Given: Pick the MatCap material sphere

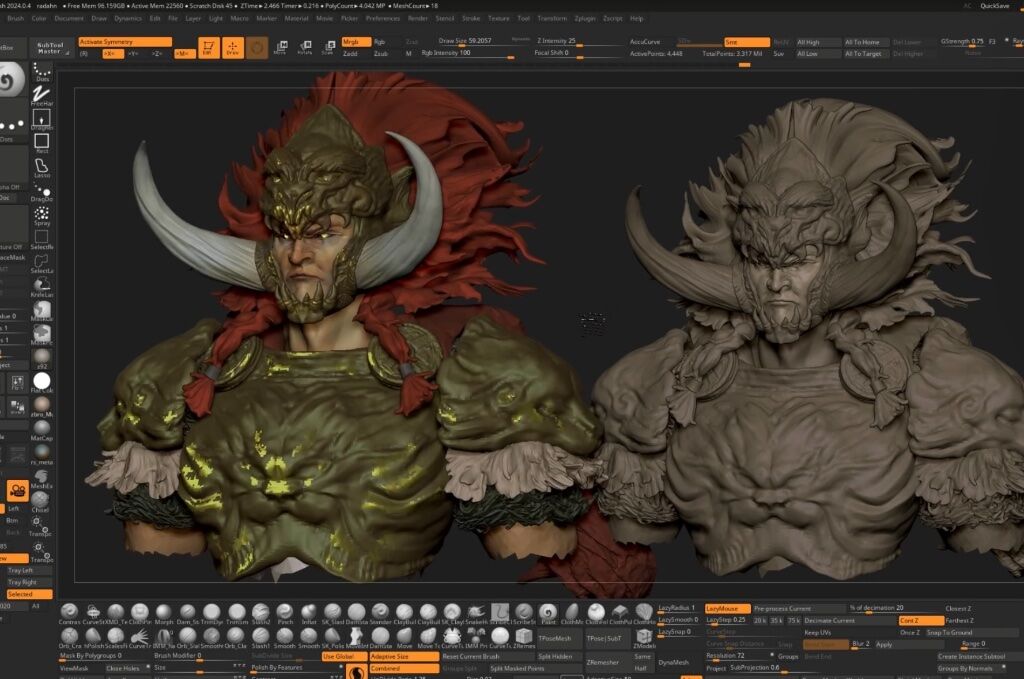Looking at the screenshot, I should (x=42, y=430).
